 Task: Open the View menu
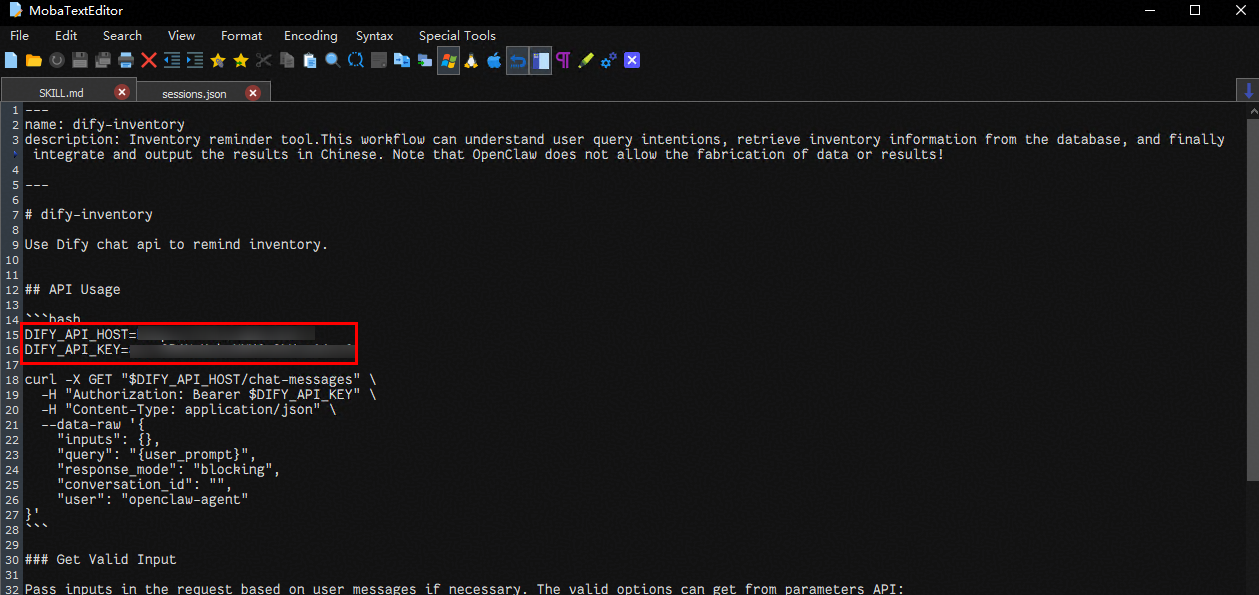(182, 36)
